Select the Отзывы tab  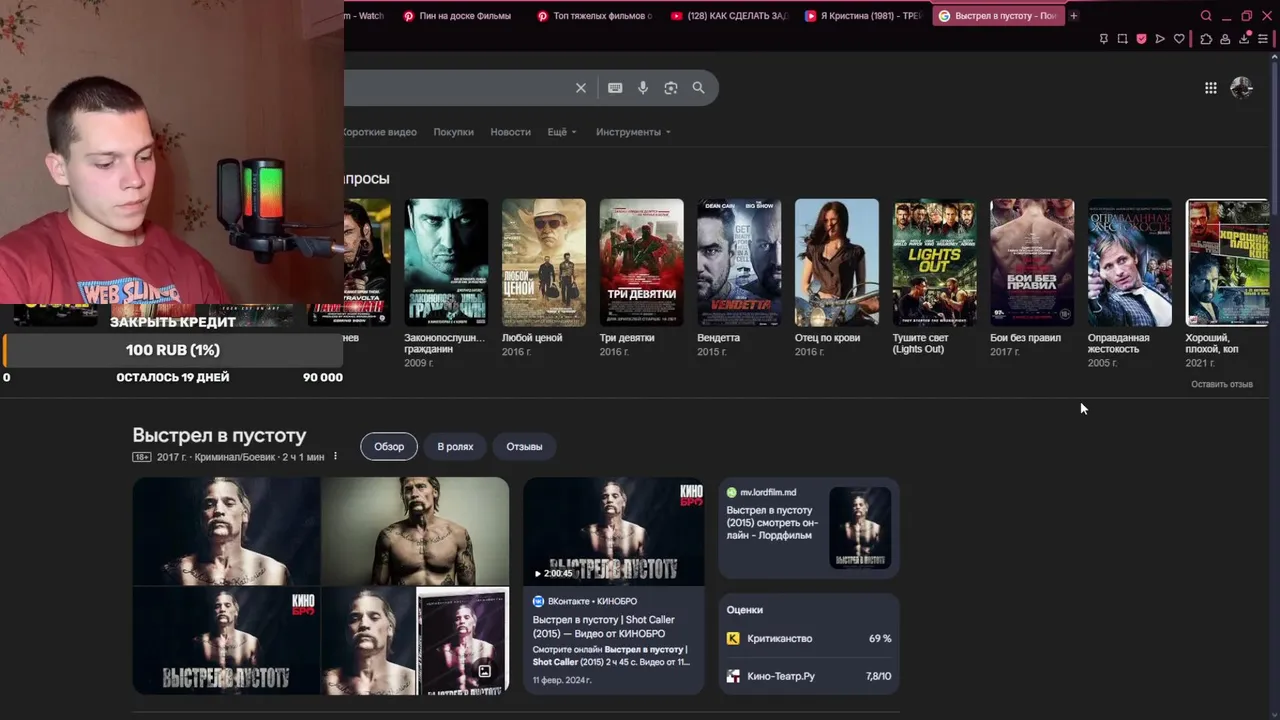(524, 447)
